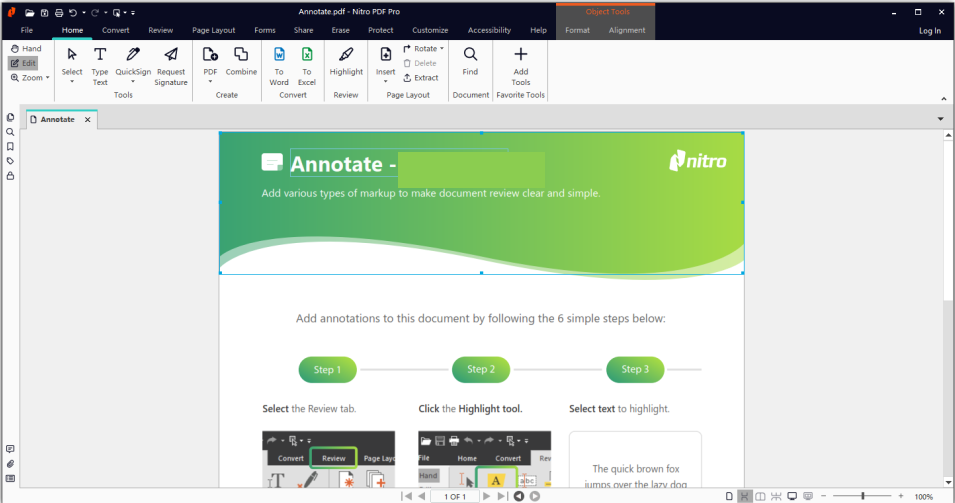Click the Insert page icon

tap(386, 54)
